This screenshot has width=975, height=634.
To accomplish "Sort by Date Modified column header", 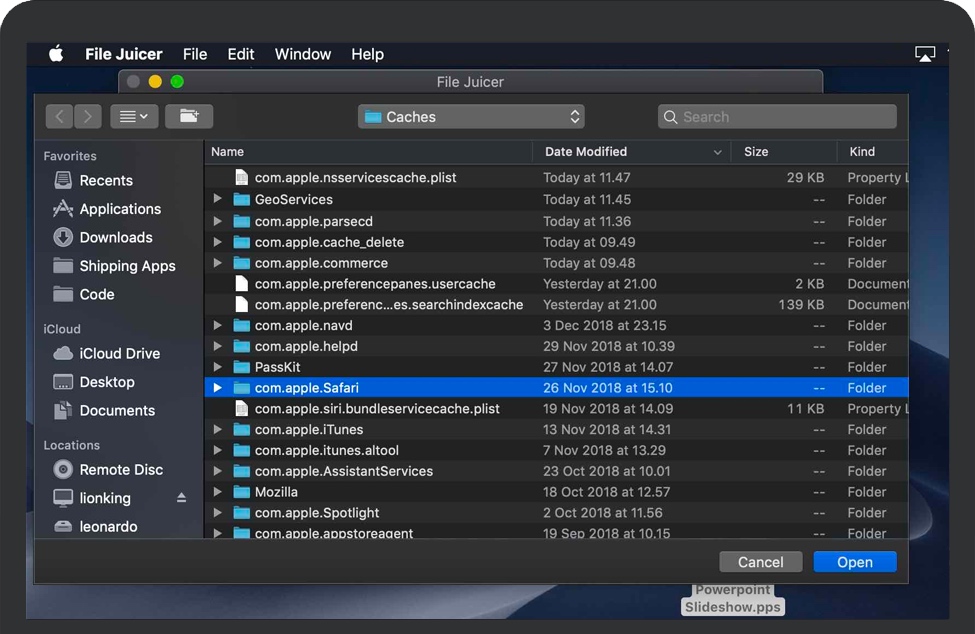I will [x=586, y=152].
